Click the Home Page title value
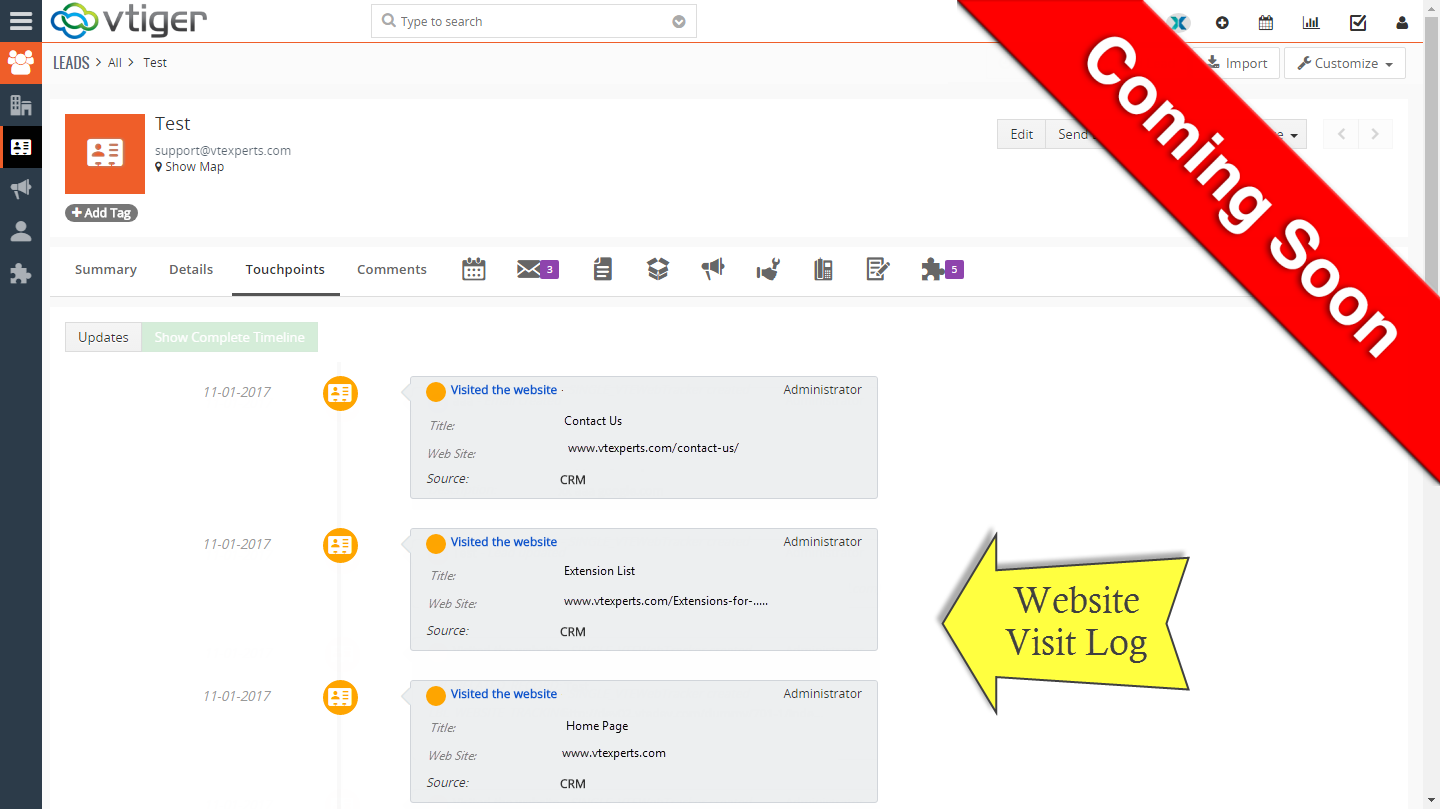 pyautogui.click(x=597, y=726)
